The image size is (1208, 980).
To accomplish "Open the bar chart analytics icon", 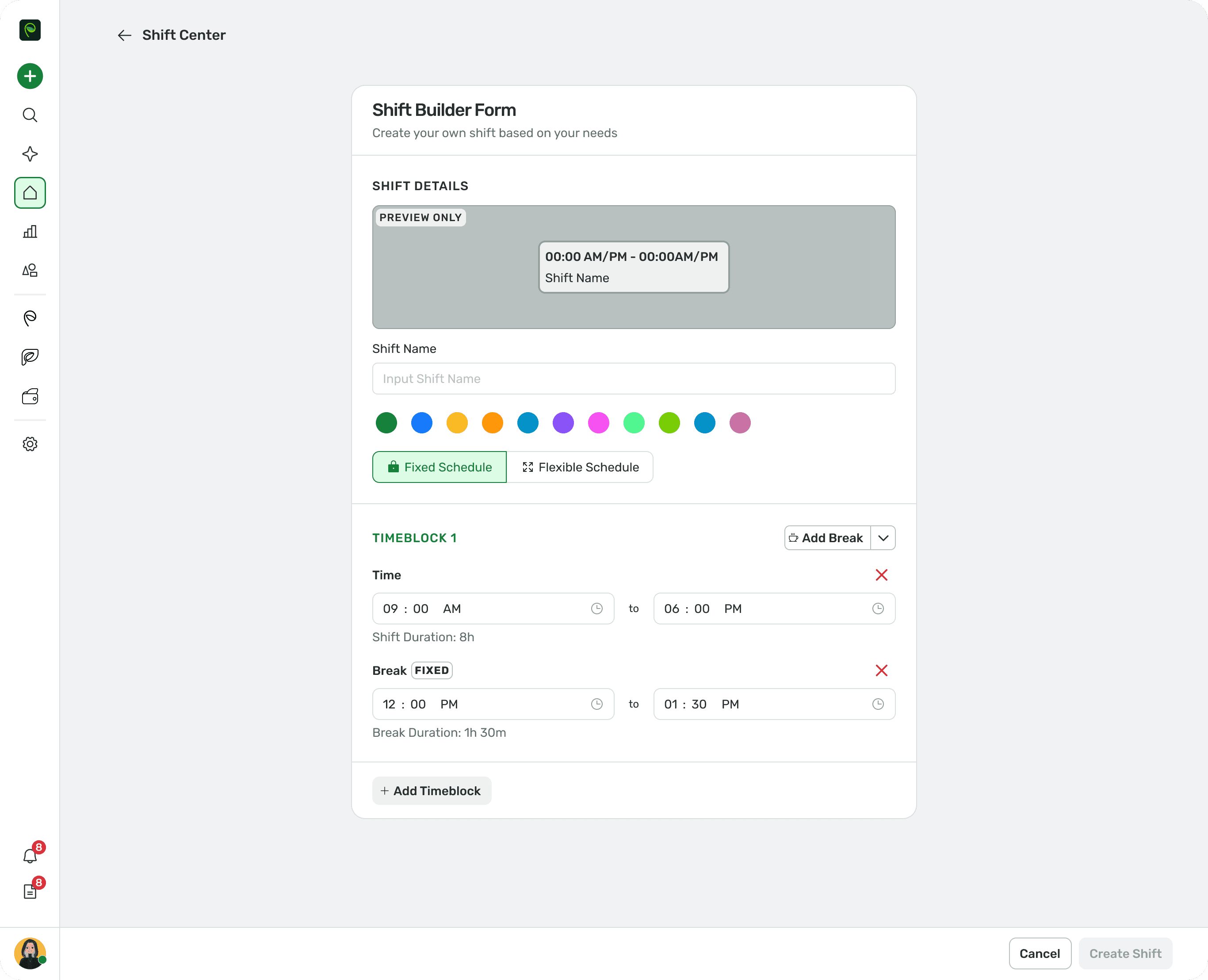I will [29, 231].
